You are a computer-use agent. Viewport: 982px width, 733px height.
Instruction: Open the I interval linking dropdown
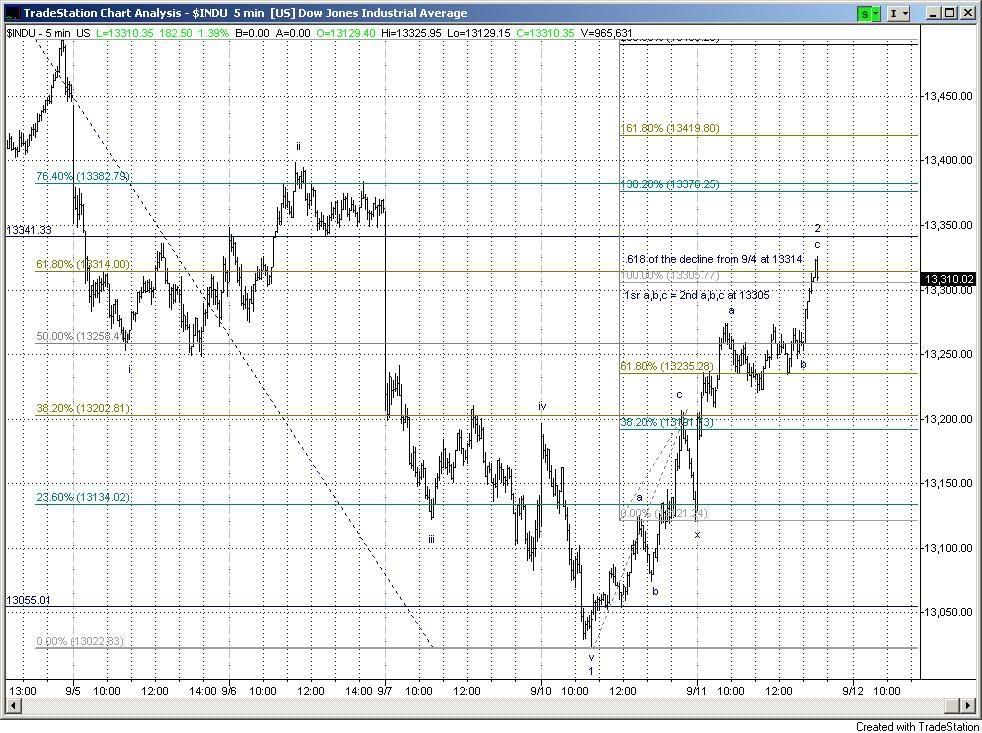[x=899, y=13]
